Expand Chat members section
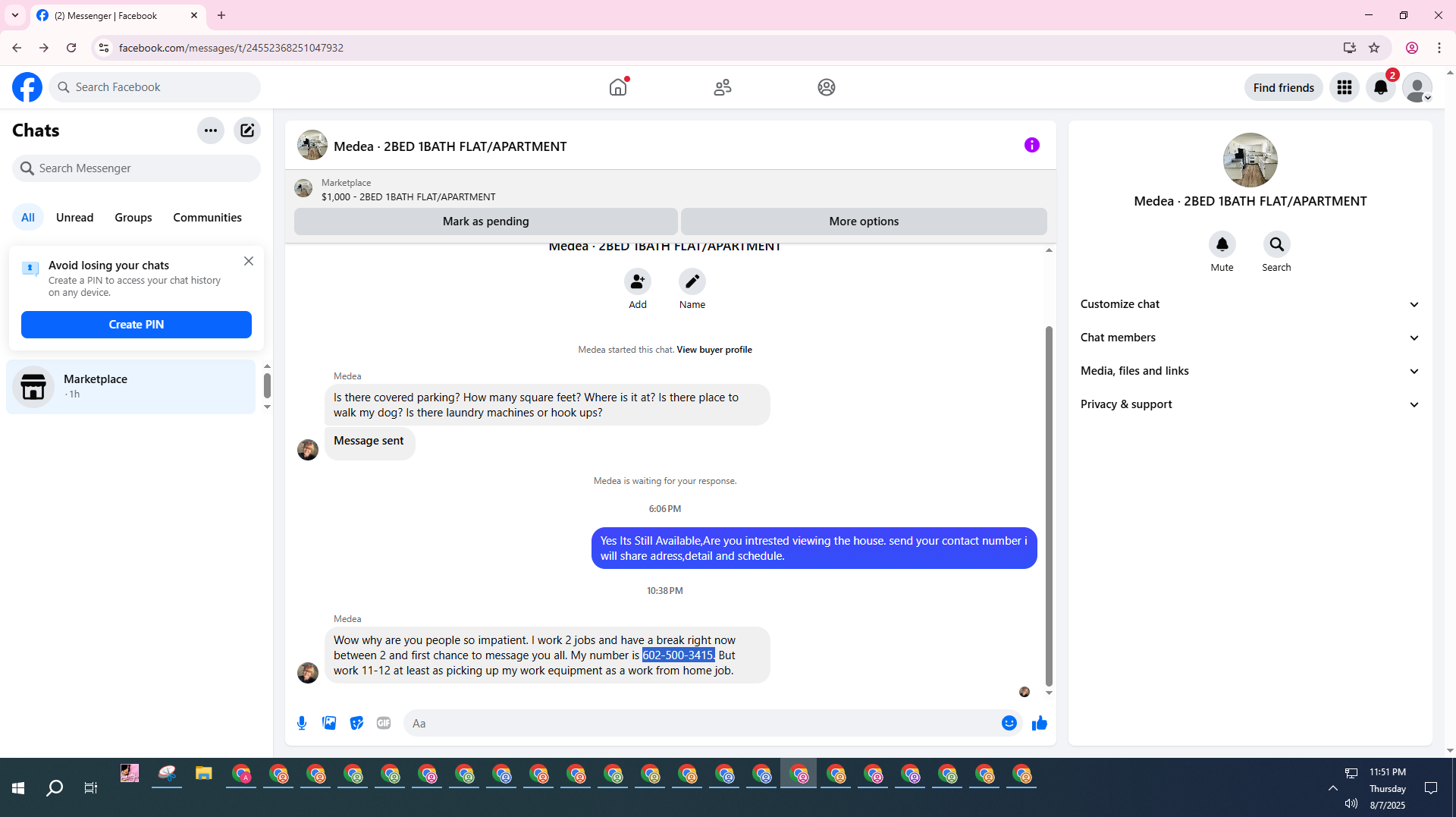The height and width of the screenshot is (817, 1456). tap(1250, 338)
